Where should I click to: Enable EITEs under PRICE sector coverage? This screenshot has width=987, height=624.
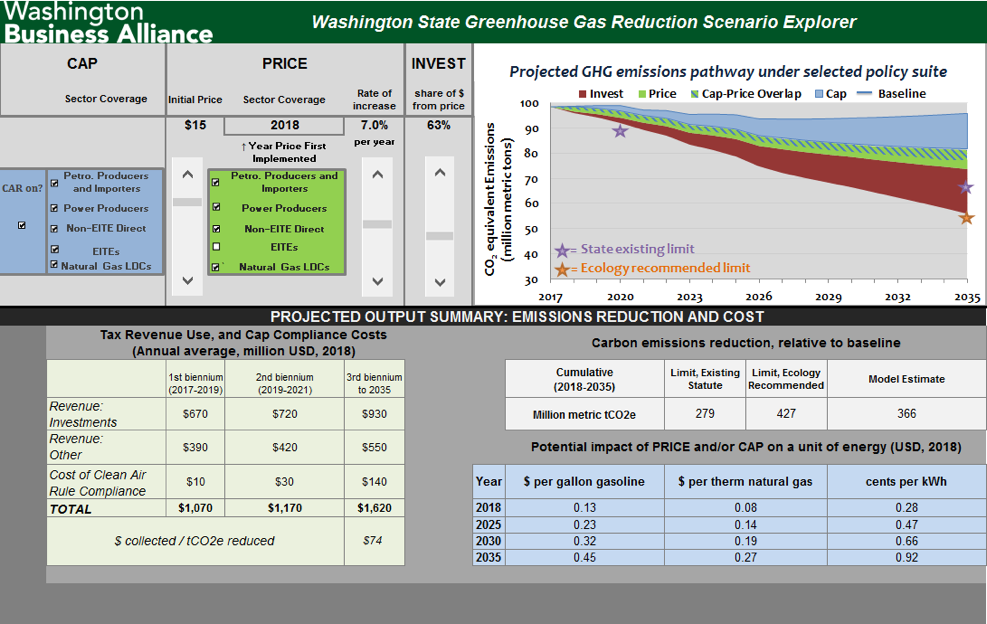(x=215, y=247)
